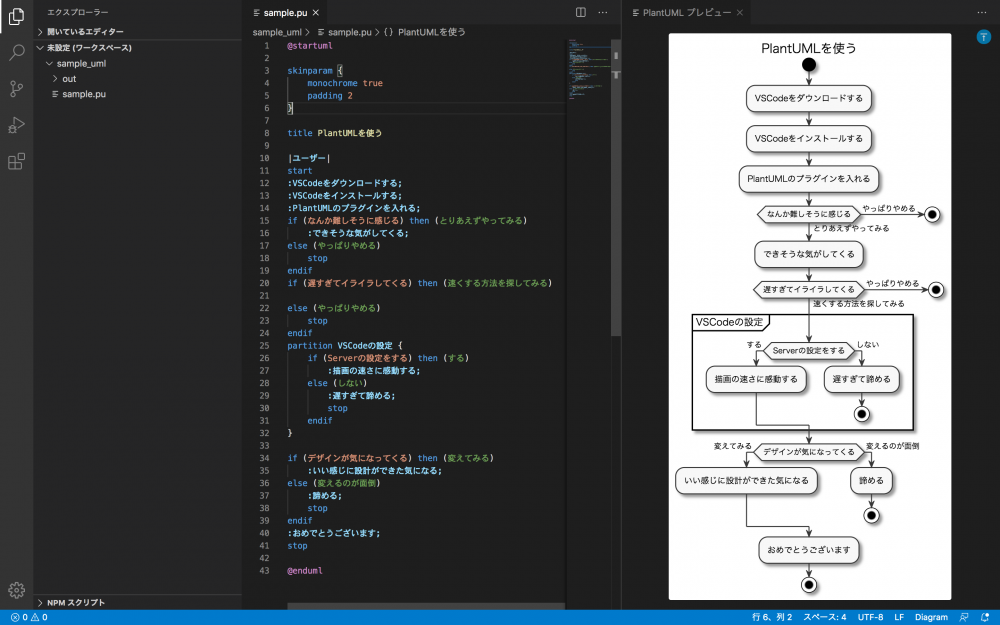Click the PlantUMLのプラグインを入れる diagram node
Screen dimensions: 1000x625
pos(809,179)
